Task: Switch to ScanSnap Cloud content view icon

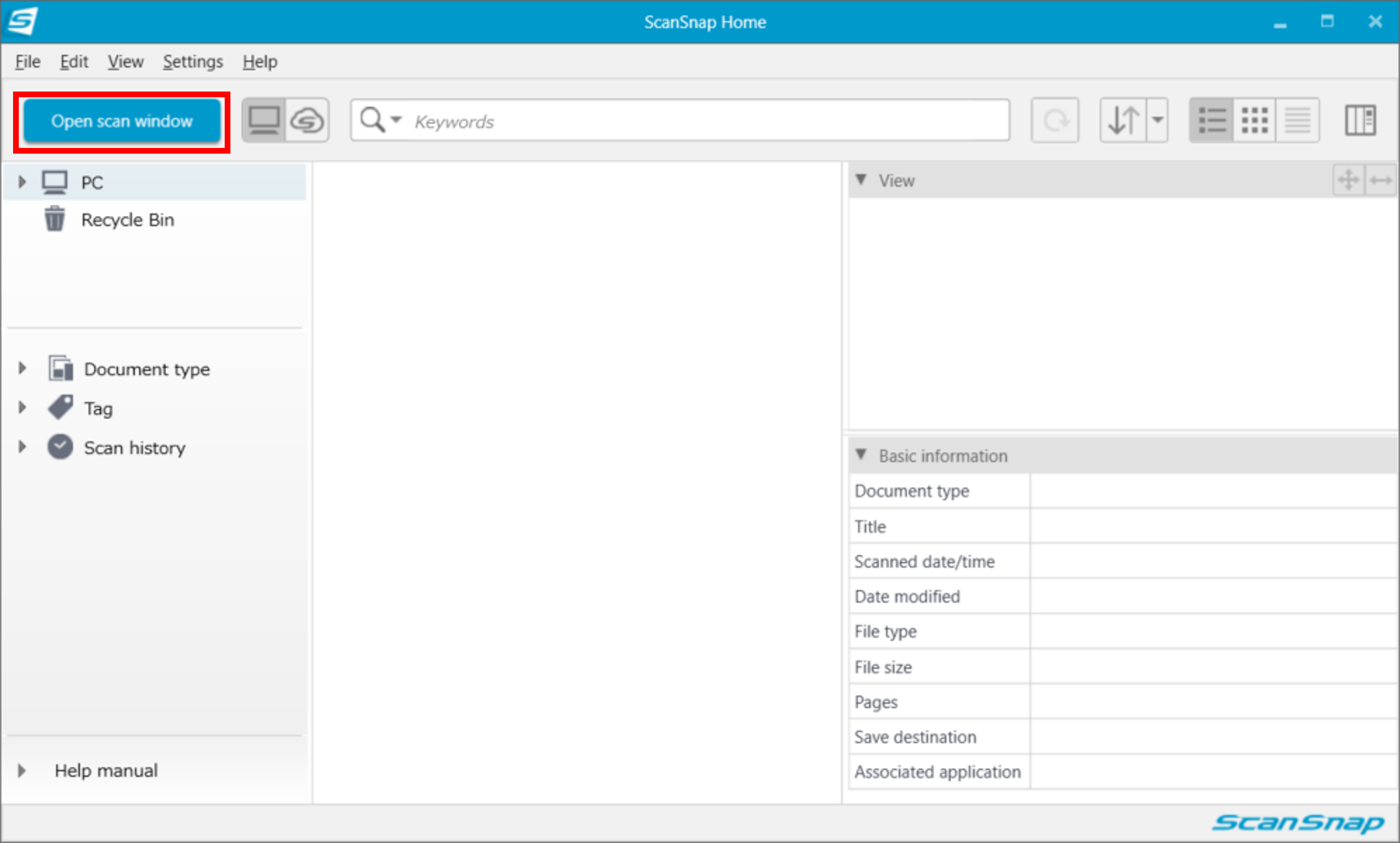Action: (307, 121)
